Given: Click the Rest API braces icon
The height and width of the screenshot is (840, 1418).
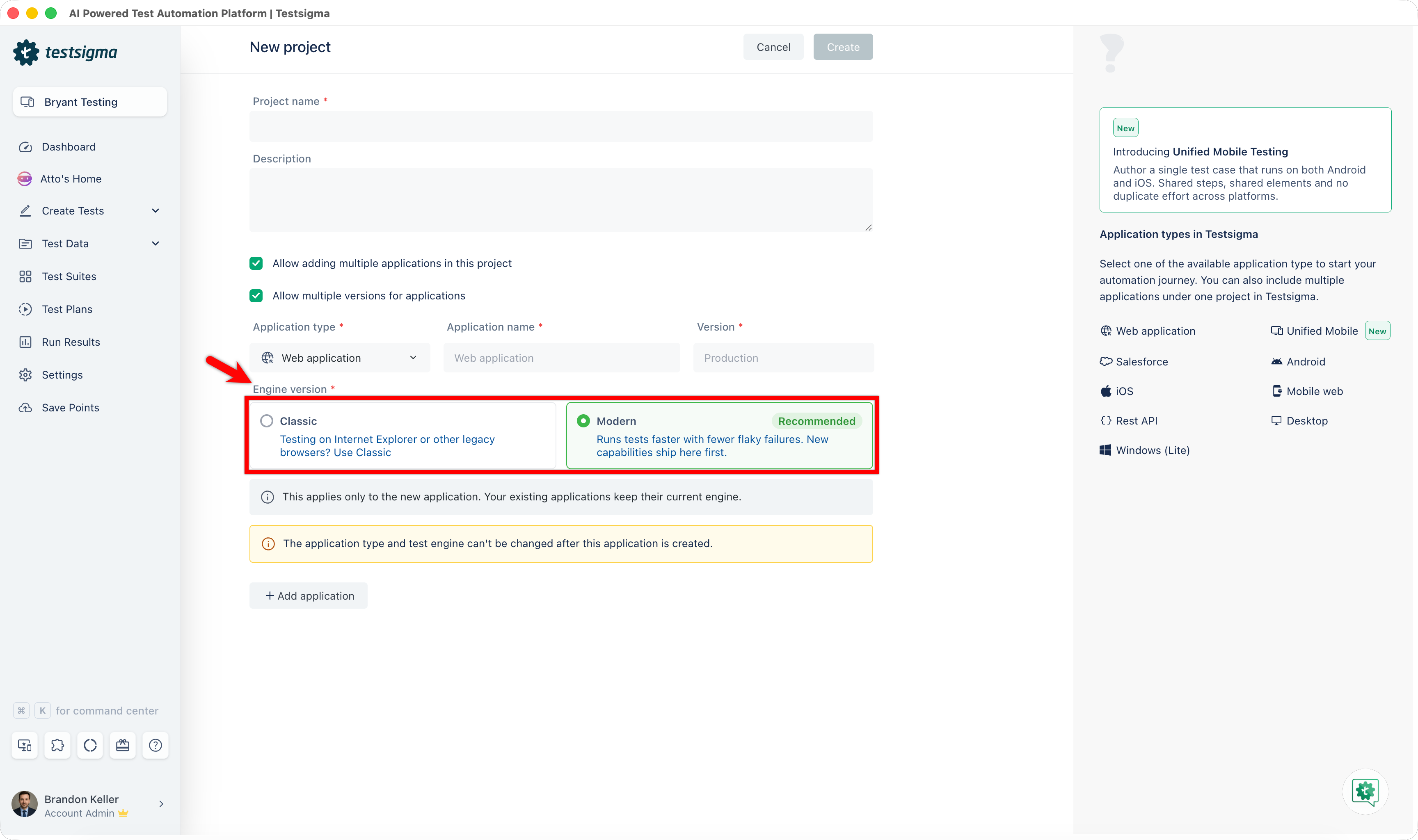Looking at the screenshot, I should coord(1105,420).
